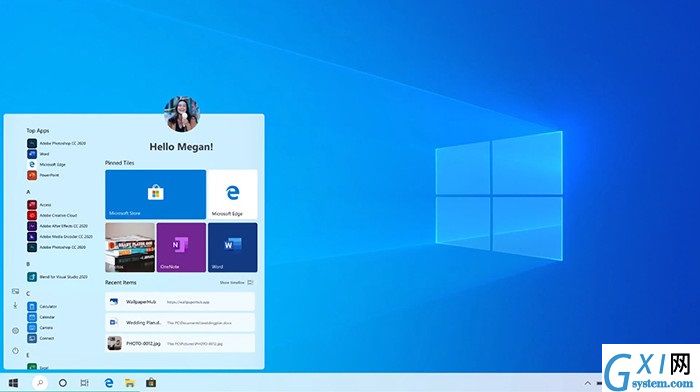Launch Word from the Top Apps list
This screenshot has height=392, width=700.
[38, 154]
